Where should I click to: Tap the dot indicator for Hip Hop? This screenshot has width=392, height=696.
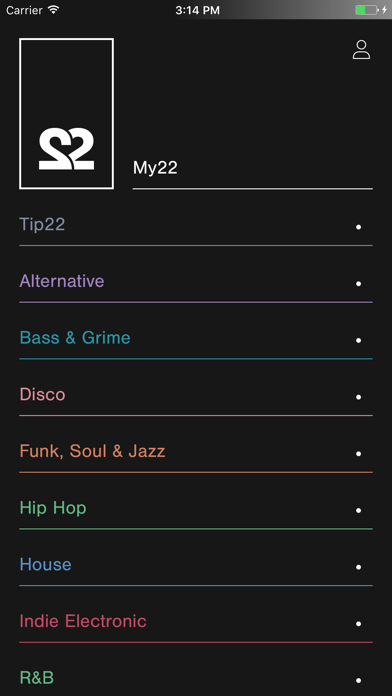coord(358,510)
